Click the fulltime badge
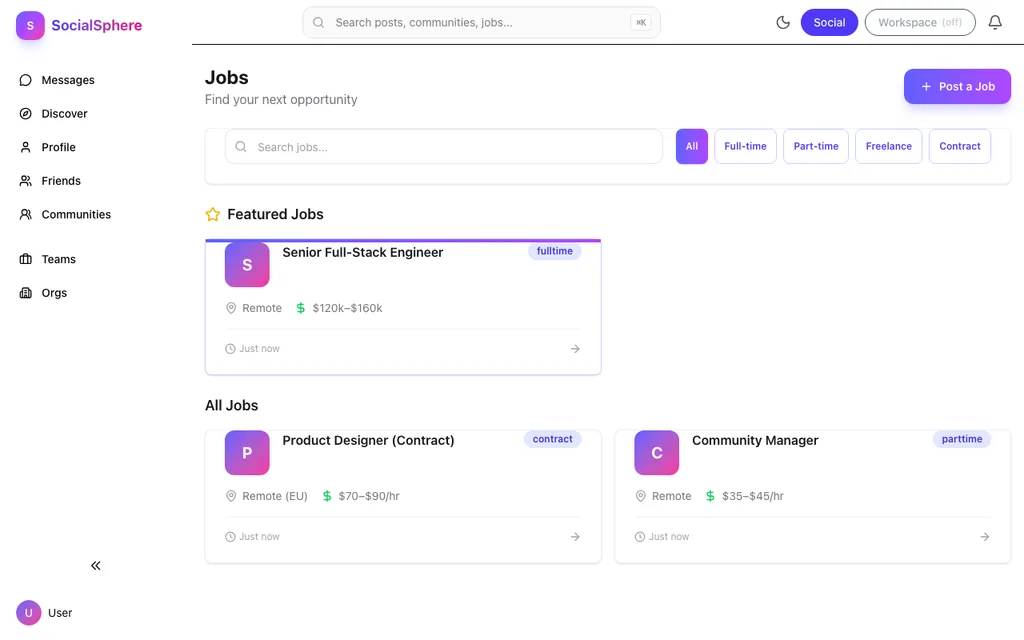This screenshot has height=640, width=1024. (x=554, y=251)
